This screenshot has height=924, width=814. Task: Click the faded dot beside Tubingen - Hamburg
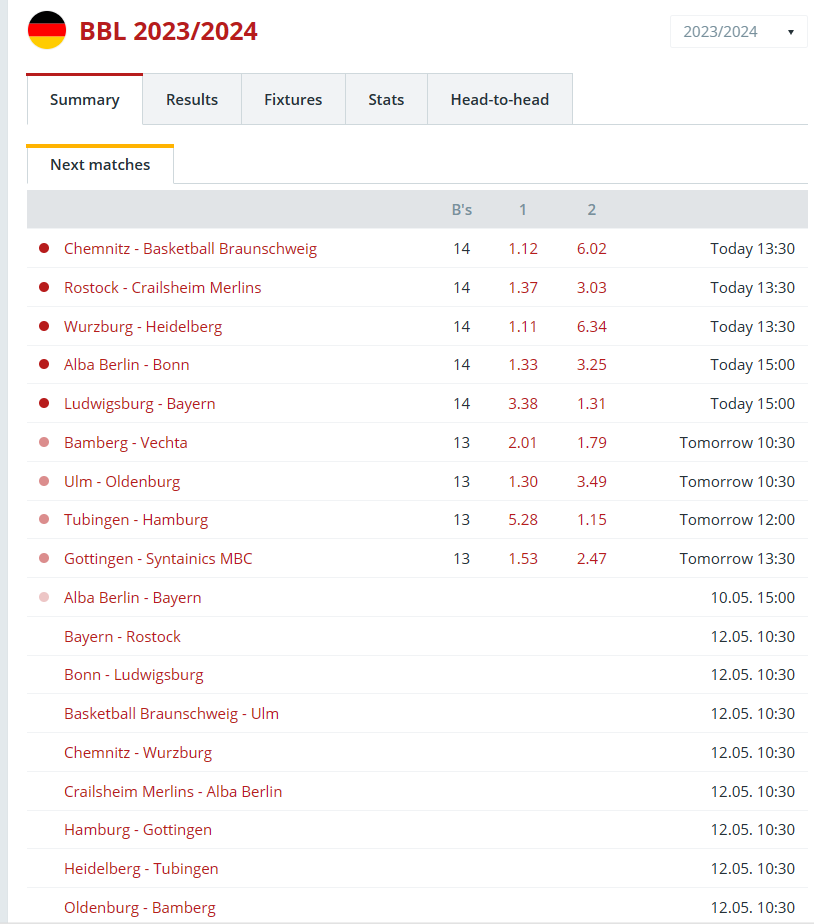click(44, 519)
